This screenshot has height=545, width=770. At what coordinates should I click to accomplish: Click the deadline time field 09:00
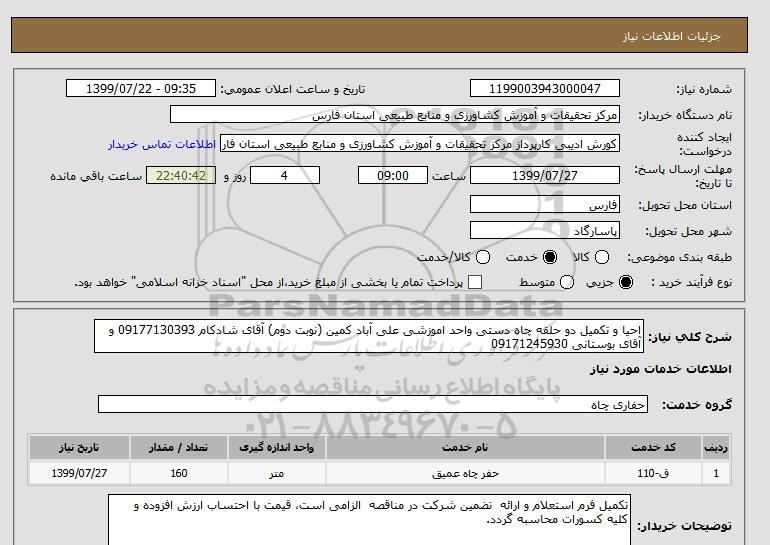[393, 175]
